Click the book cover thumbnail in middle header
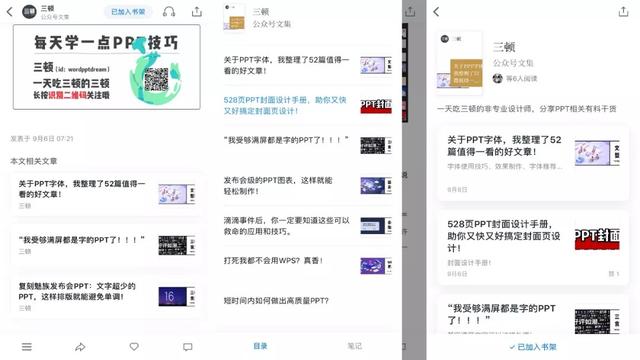Viewport: 640px width, 360px height. [234, 17]
